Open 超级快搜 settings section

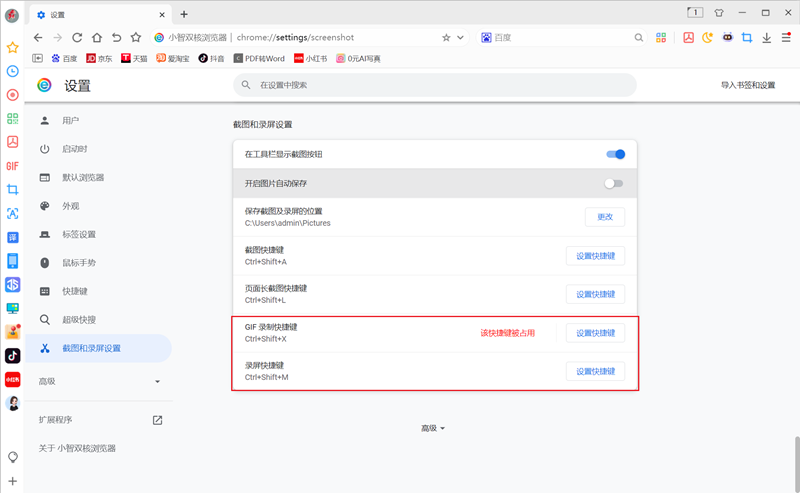click(98, 319)
